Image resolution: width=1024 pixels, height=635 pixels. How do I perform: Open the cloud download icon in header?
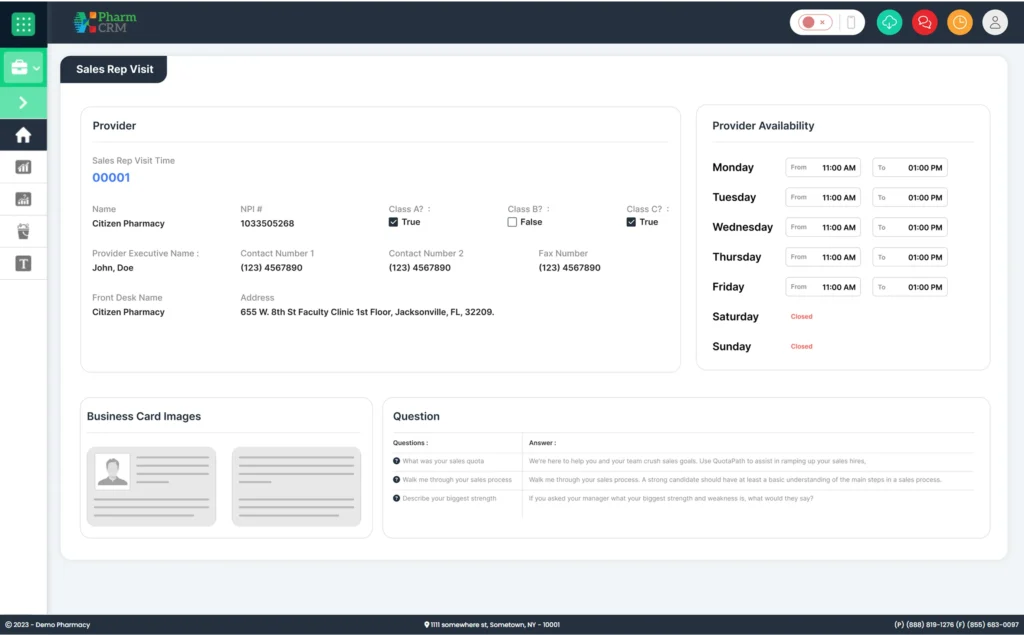tap(891, 22)
